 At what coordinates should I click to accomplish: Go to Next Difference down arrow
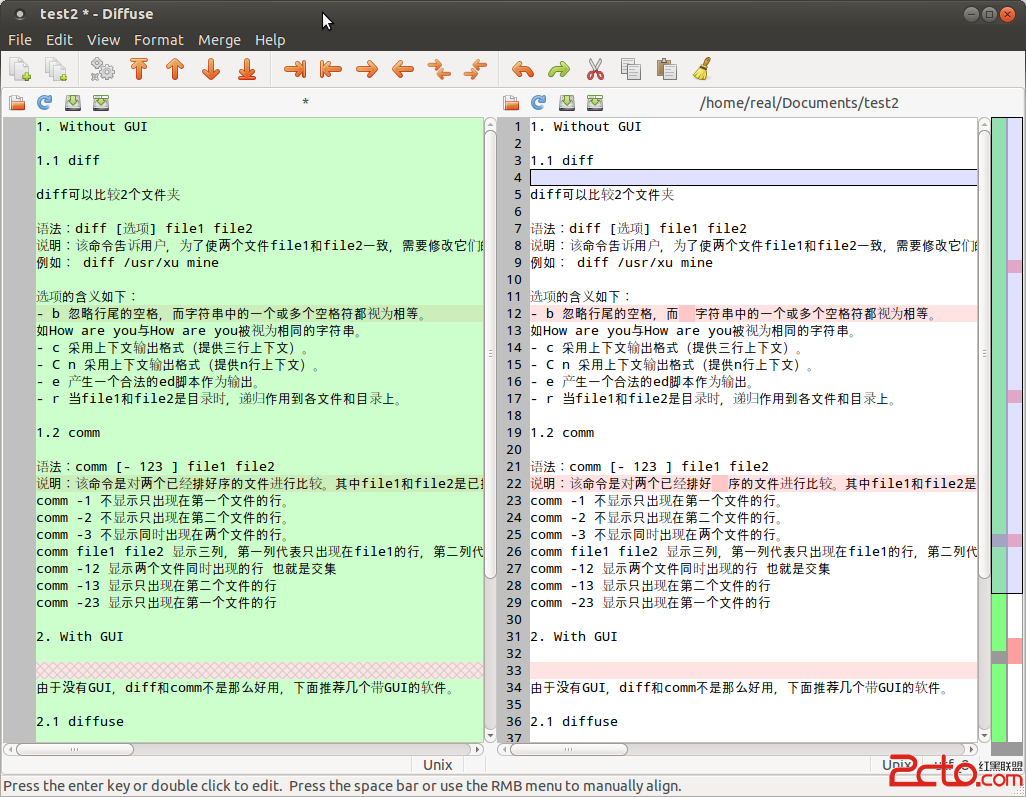click(211, 69)
